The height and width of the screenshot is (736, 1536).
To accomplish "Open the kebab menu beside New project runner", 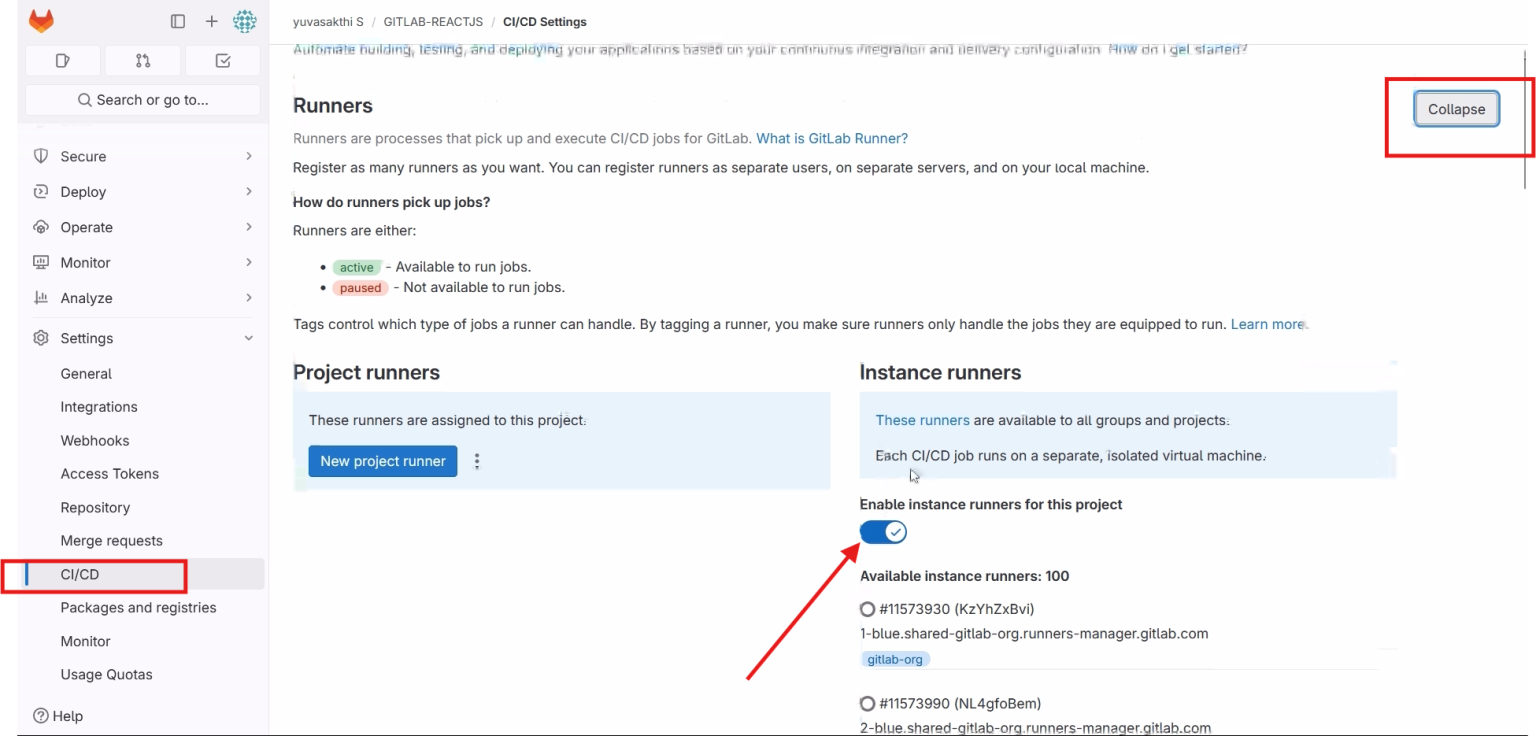I will [x=477, y=461].
